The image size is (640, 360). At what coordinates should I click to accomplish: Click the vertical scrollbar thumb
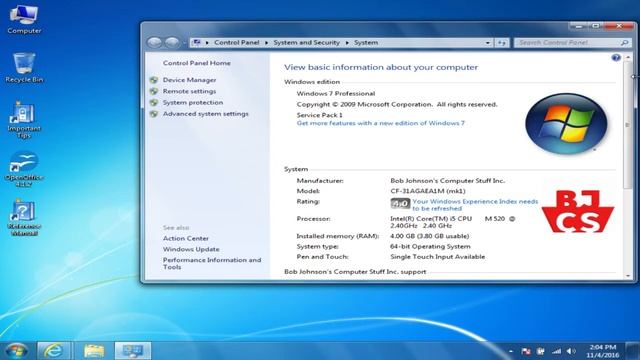[628, 125]
